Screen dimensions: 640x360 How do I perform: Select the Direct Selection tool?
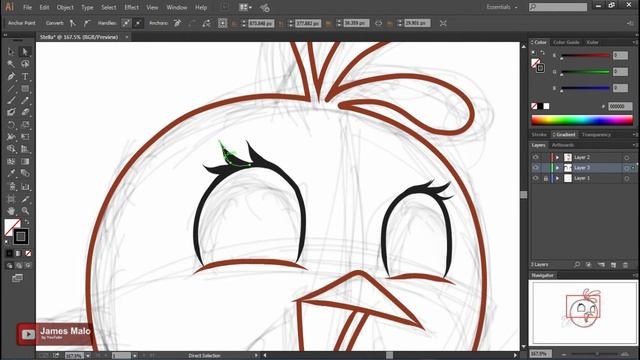(25, 52)
